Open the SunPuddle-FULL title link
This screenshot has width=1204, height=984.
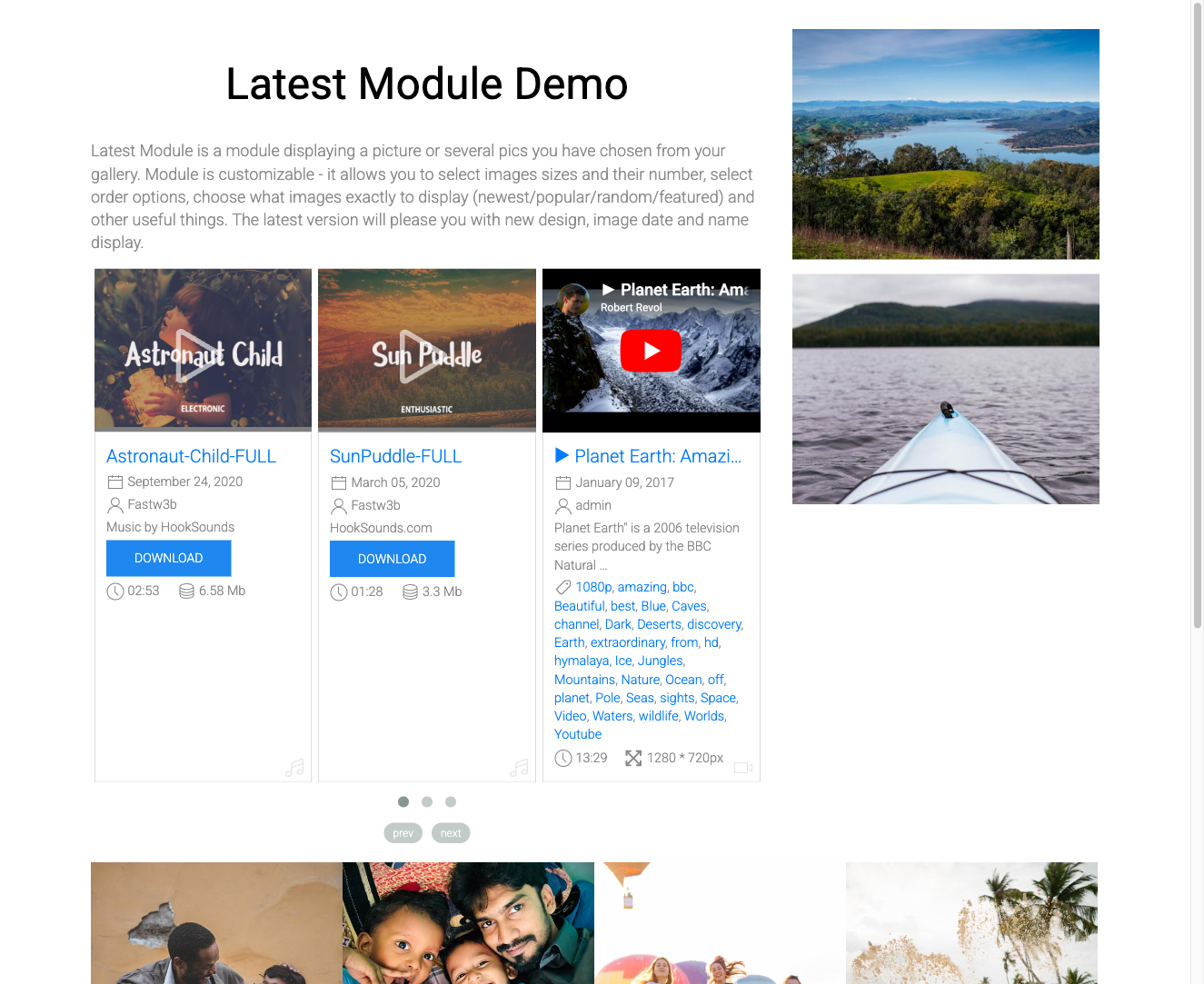pyautogui.click(x=395, y=455)
